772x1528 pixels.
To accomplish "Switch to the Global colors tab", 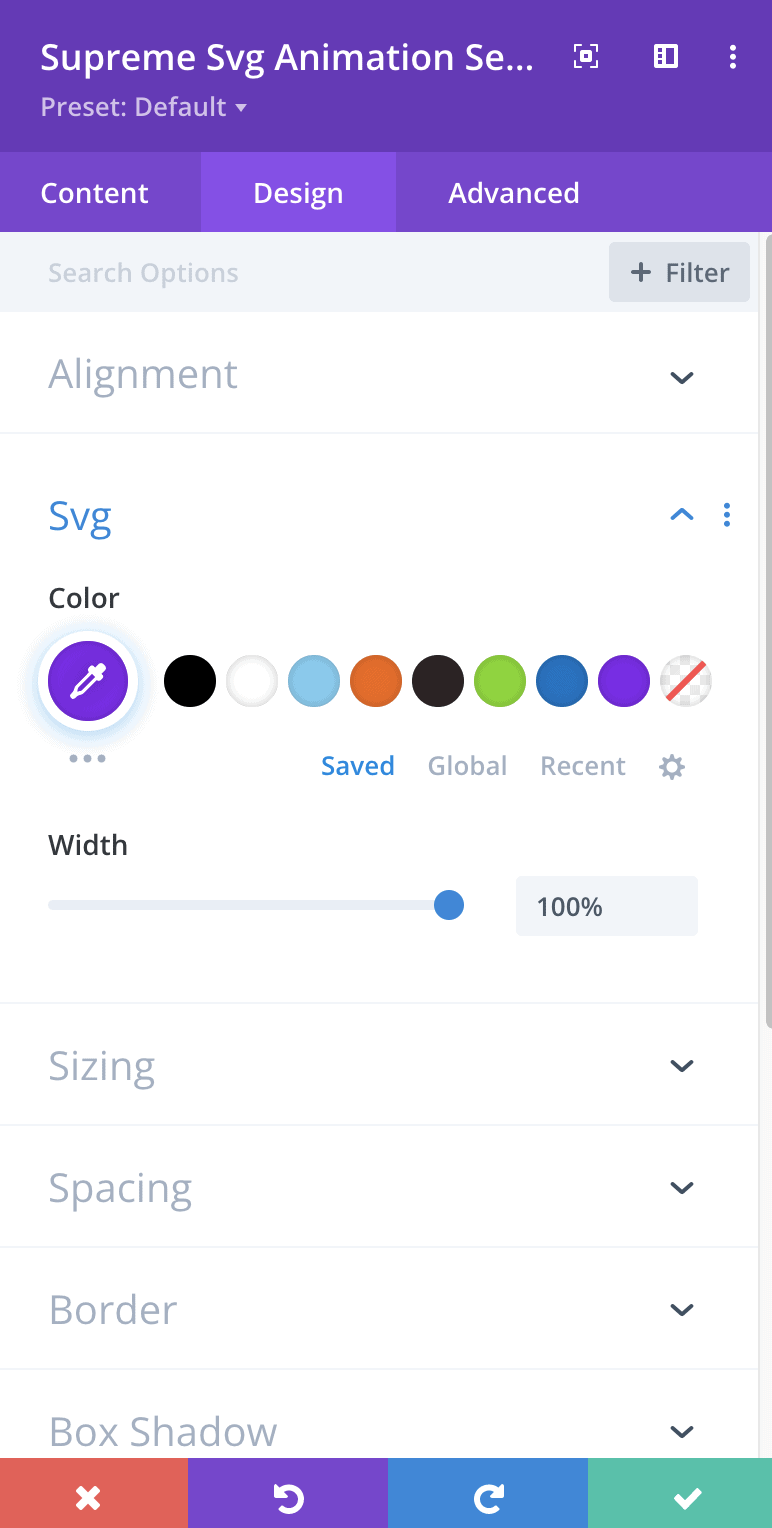I will (467, 766).
